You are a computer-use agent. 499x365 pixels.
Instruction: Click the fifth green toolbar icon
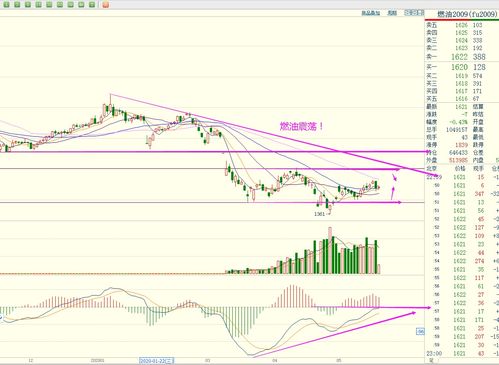(x=49, y=5)
